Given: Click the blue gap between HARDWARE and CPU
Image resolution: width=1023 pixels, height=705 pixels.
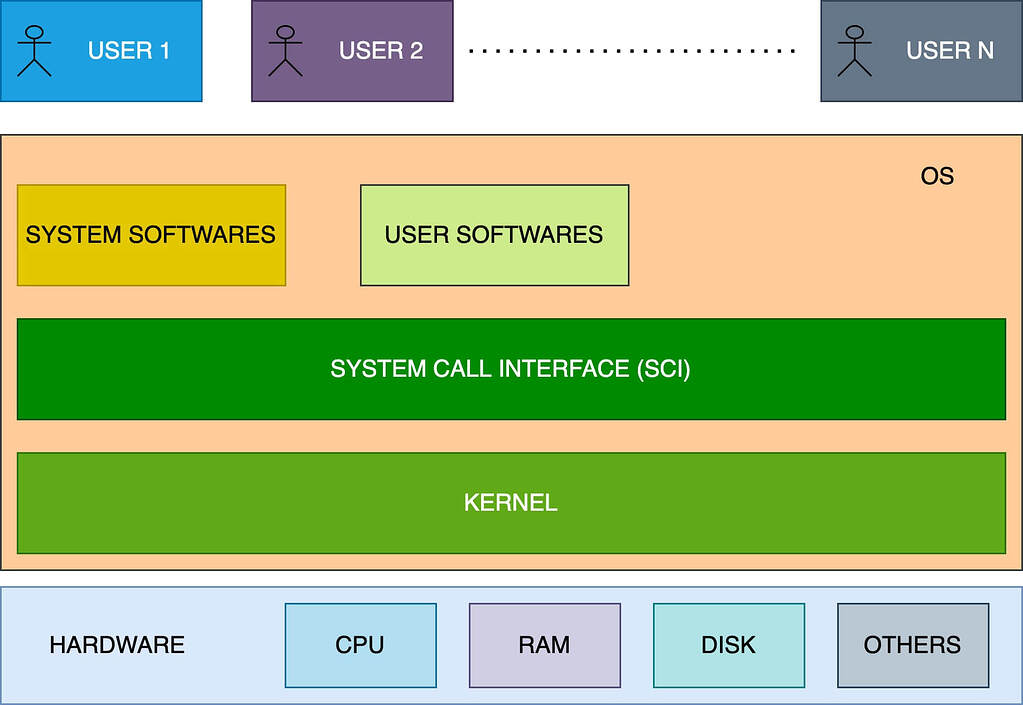Looking at the screenshot, I should (235, 645).
